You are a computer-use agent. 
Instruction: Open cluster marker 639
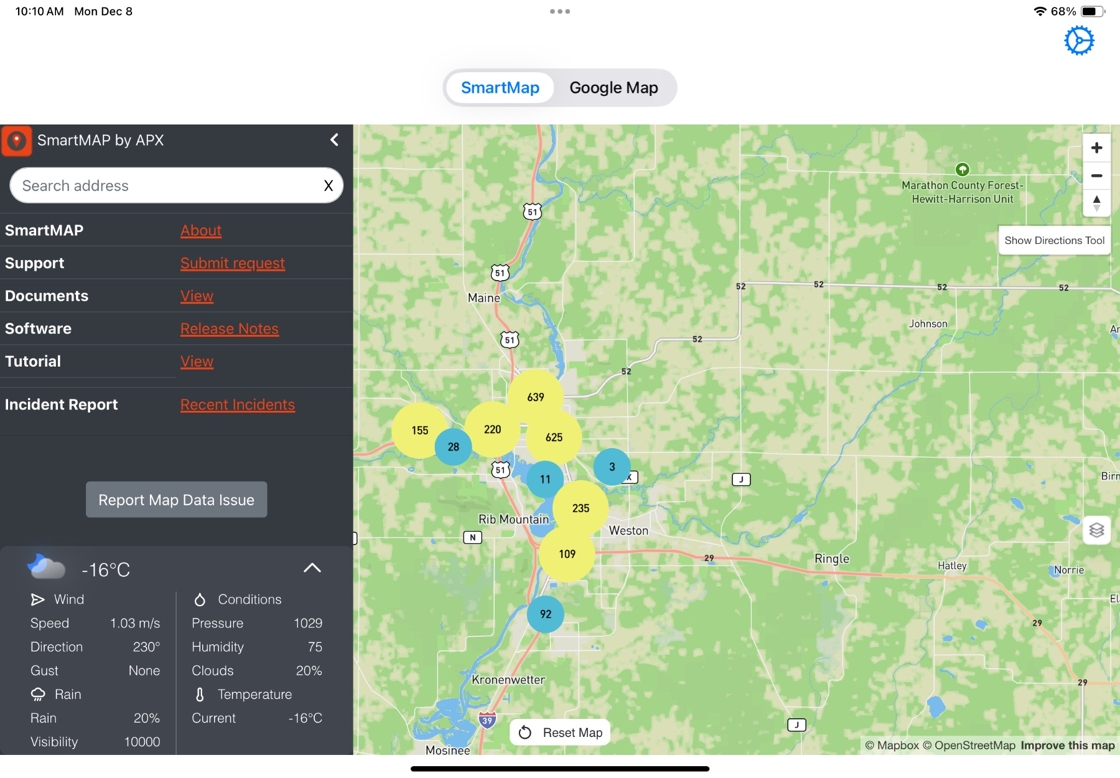point(536,397)
